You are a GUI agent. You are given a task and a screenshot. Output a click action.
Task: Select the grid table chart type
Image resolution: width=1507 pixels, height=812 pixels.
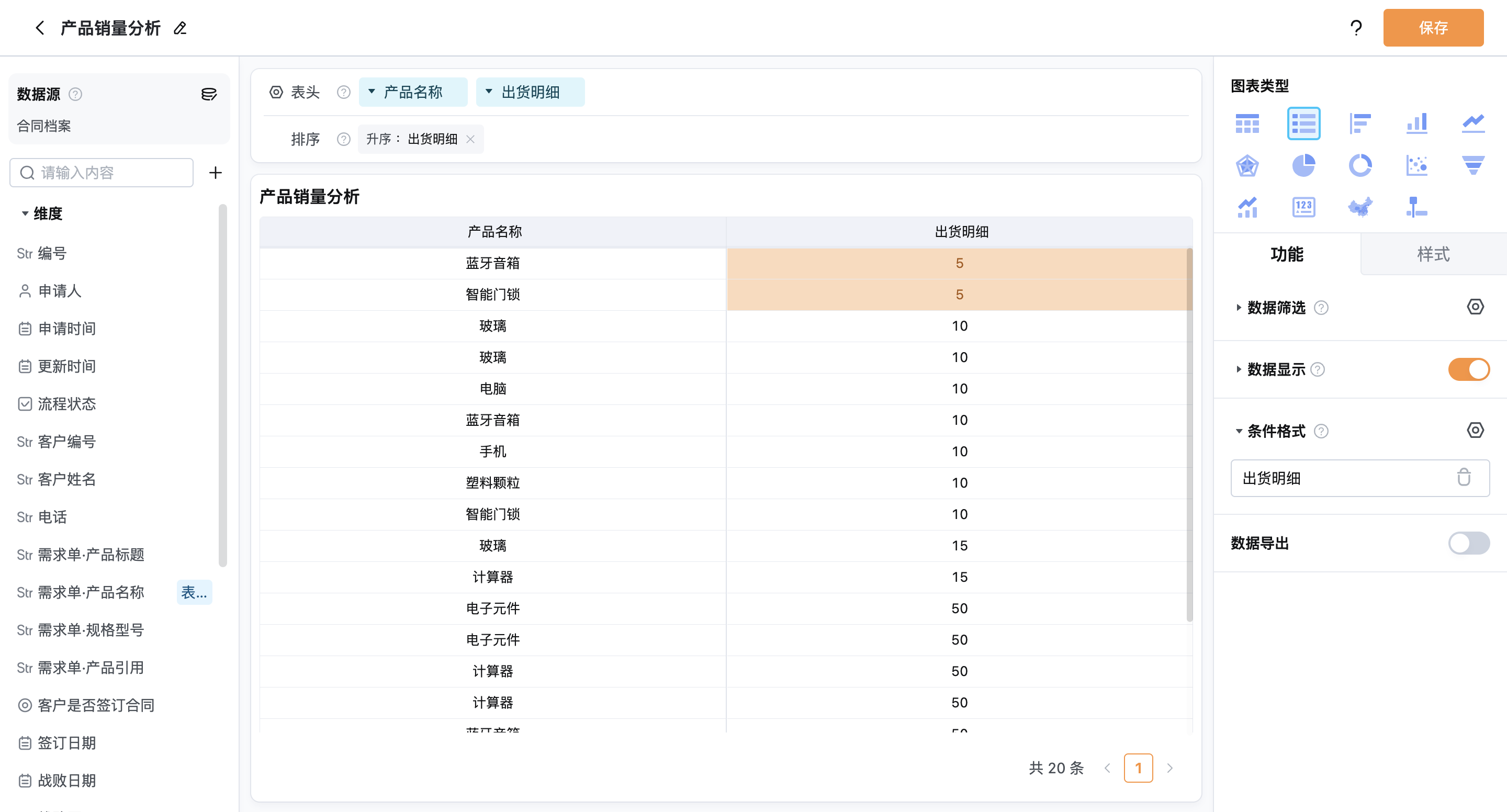tap(1247, 123)
